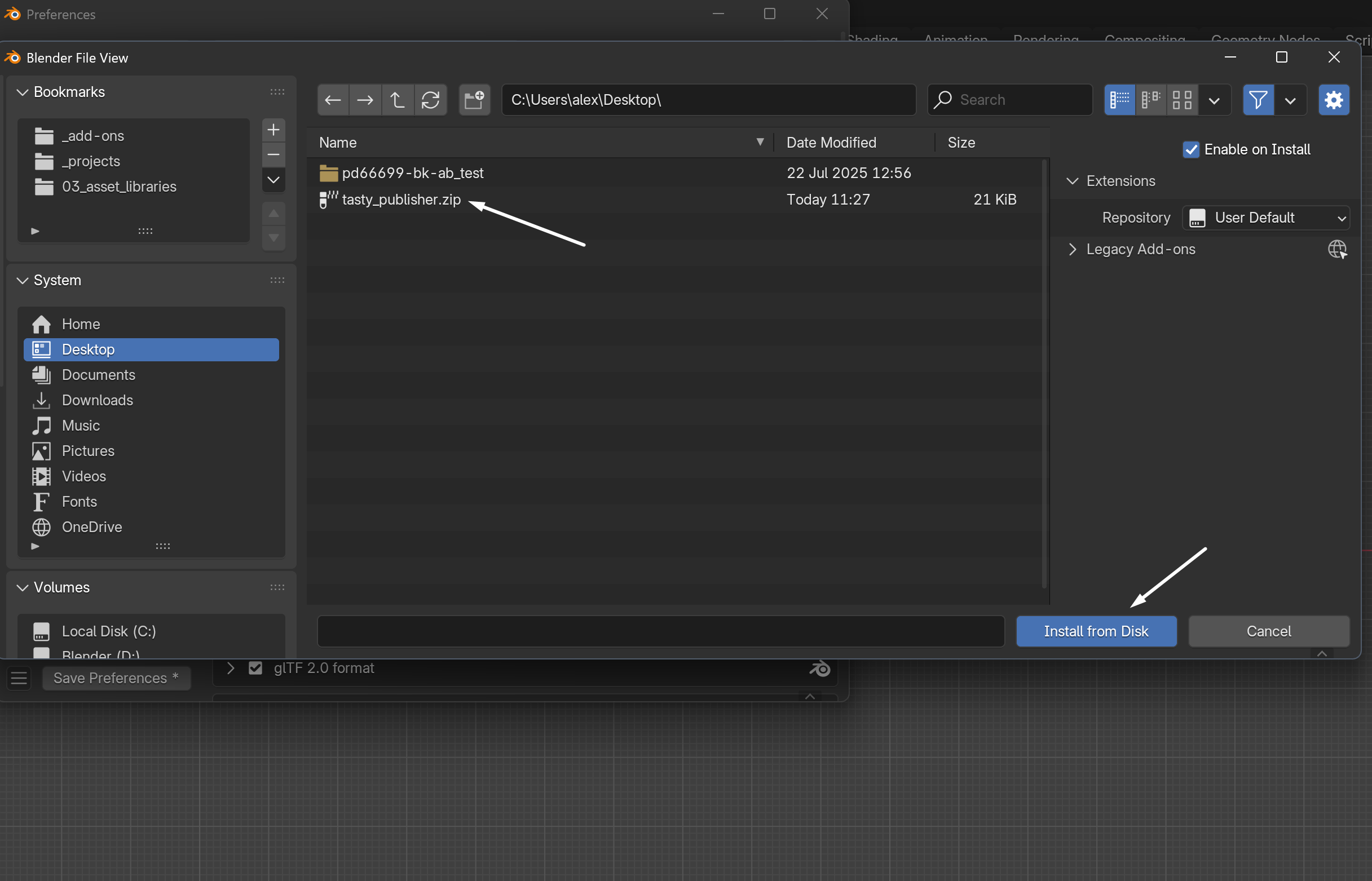Viewport: 1372px width, 881px height.
Task: Click the file name input field
Action: [x=660, y=631]
